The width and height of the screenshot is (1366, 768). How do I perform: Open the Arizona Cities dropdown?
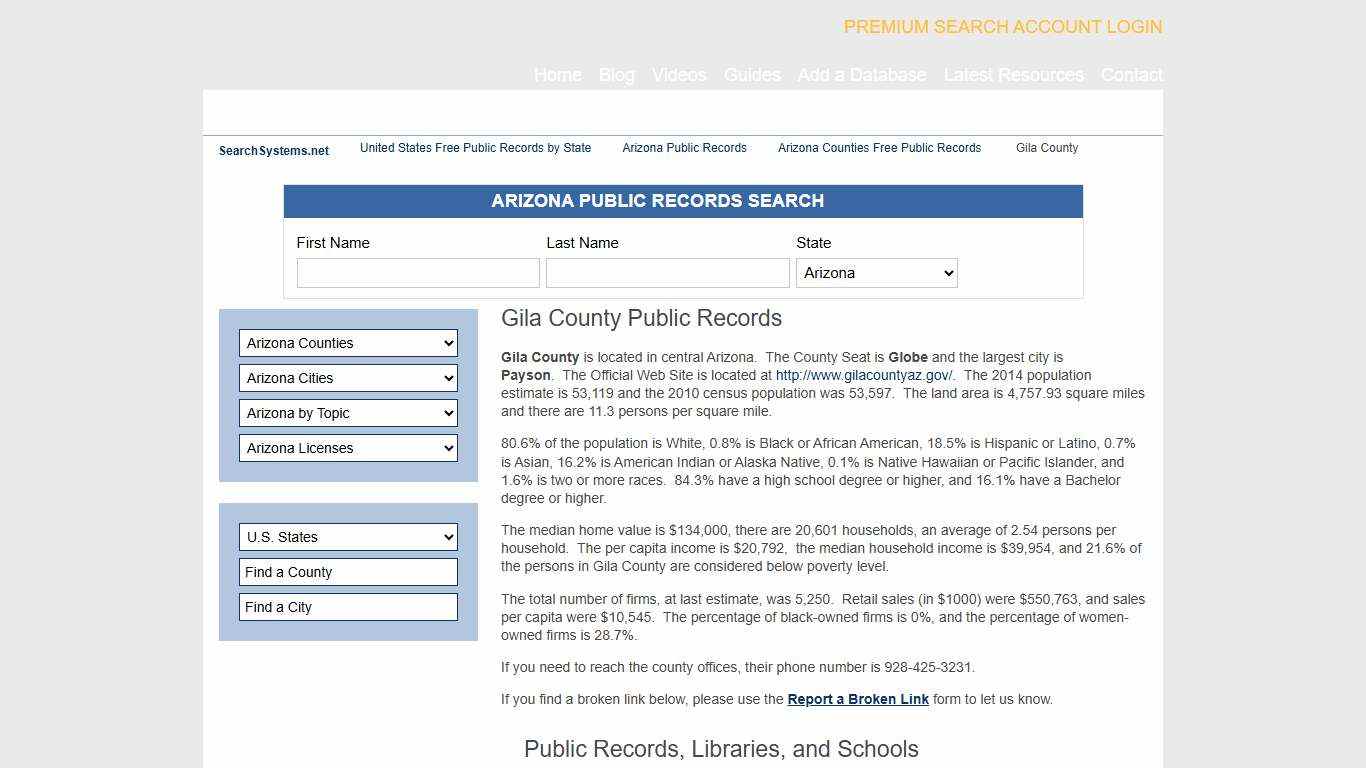(348, 378)
